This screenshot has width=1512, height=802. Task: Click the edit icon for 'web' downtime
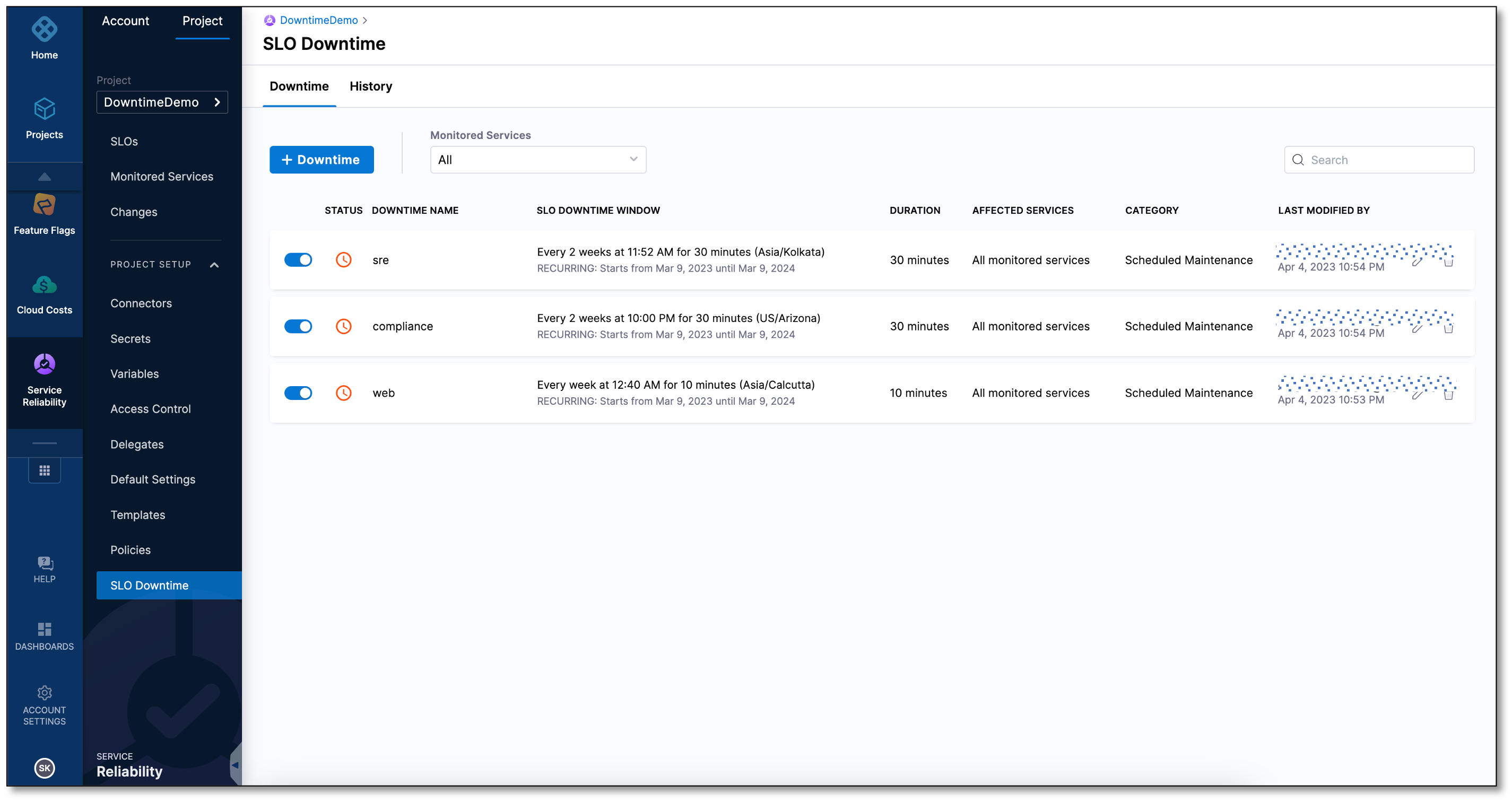click(x=1417, y=392)
